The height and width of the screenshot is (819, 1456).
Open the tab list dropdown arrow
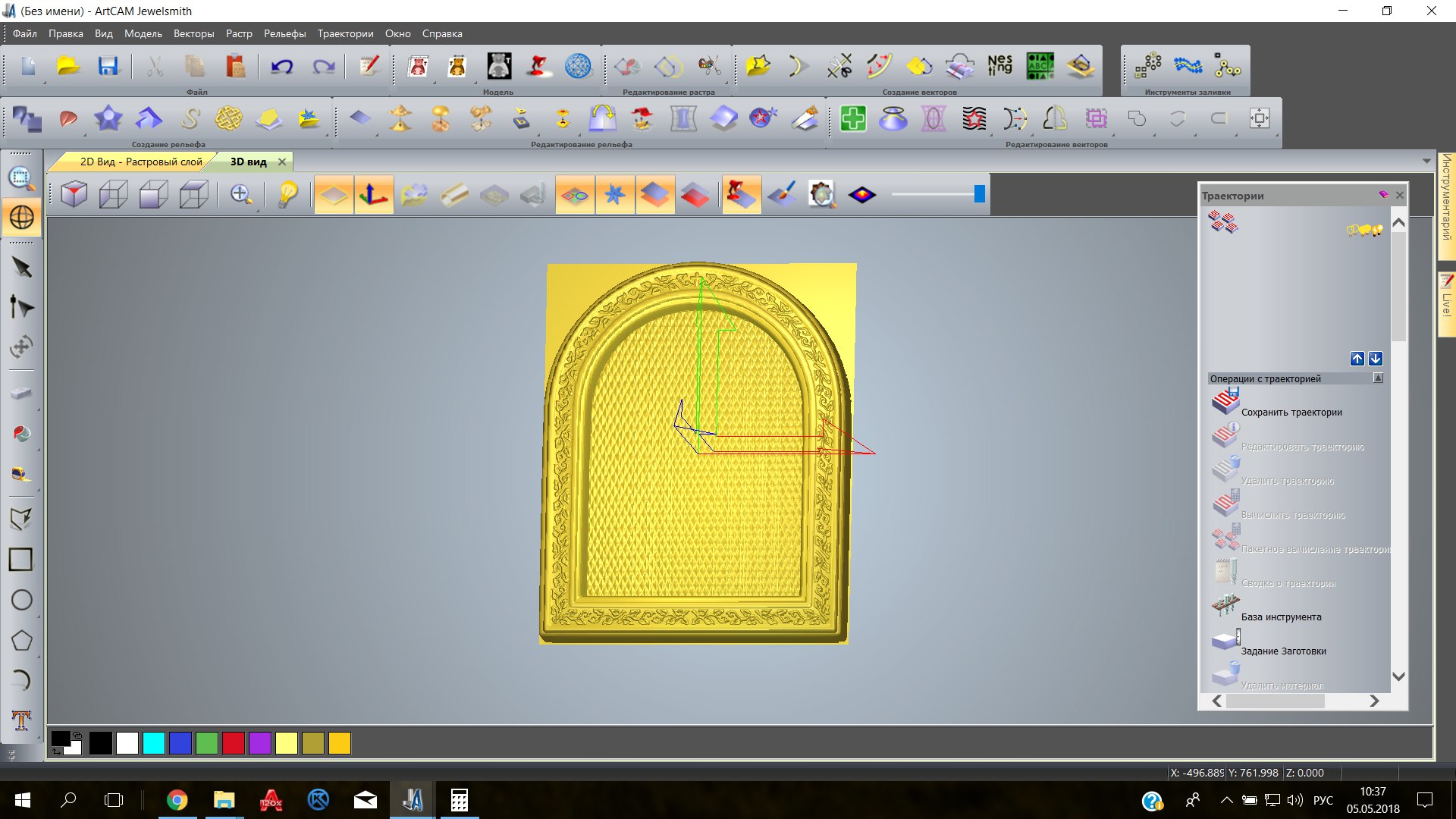click(1426, 161)
